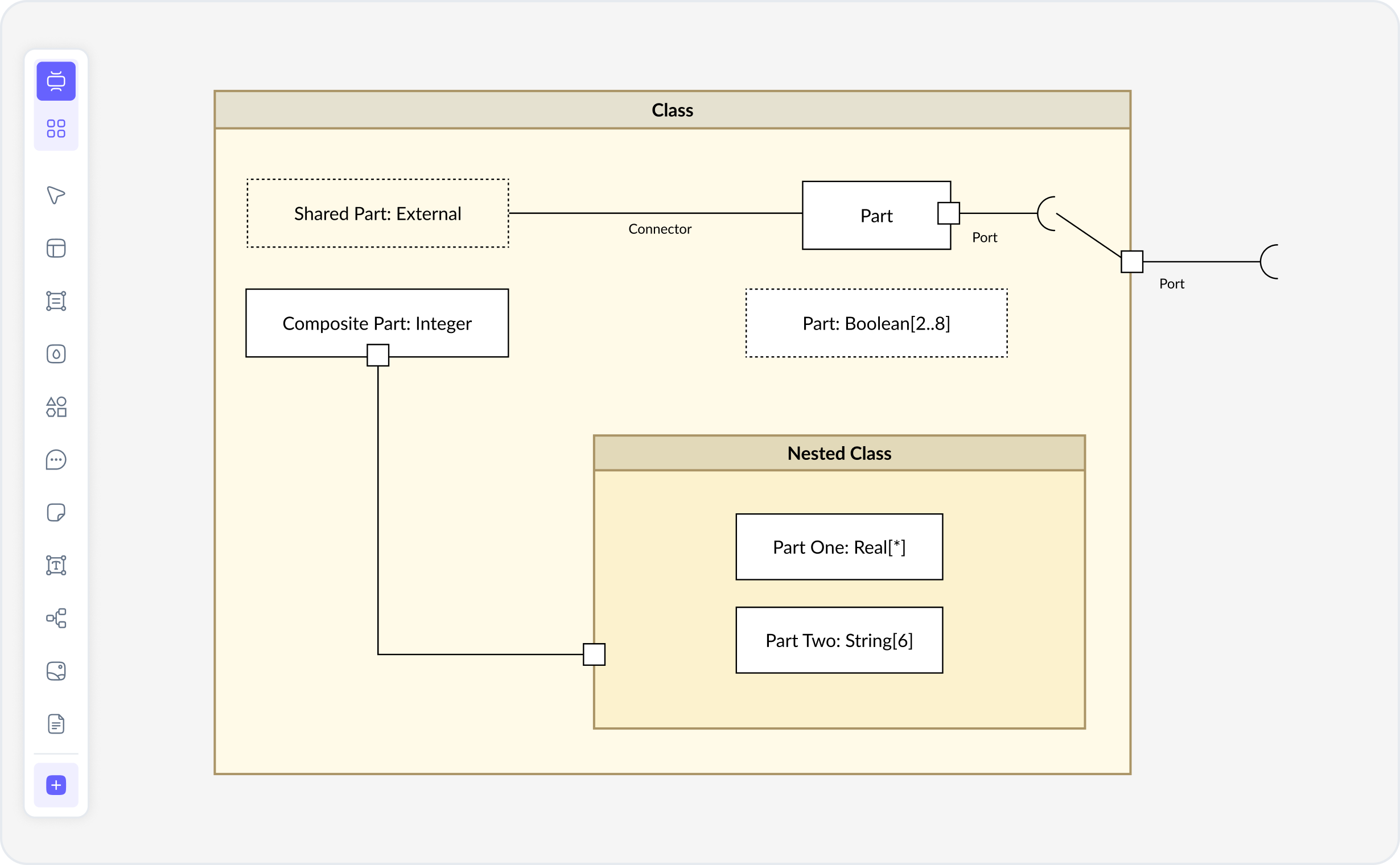Click the image insert icon
The image size is (1400, 865).
(x=56, y=671)
